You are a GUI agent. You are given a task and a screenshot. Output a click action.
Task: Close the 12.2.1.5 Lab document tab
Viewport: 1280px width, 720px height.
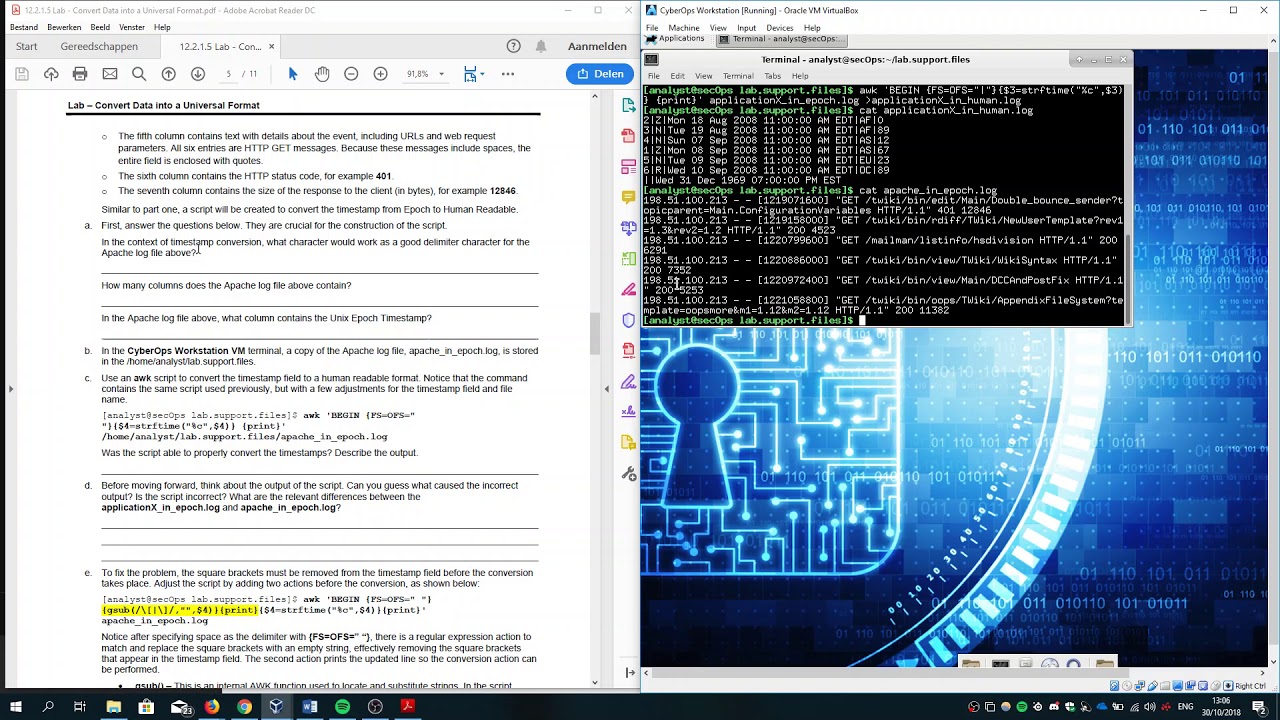[271, 46]
